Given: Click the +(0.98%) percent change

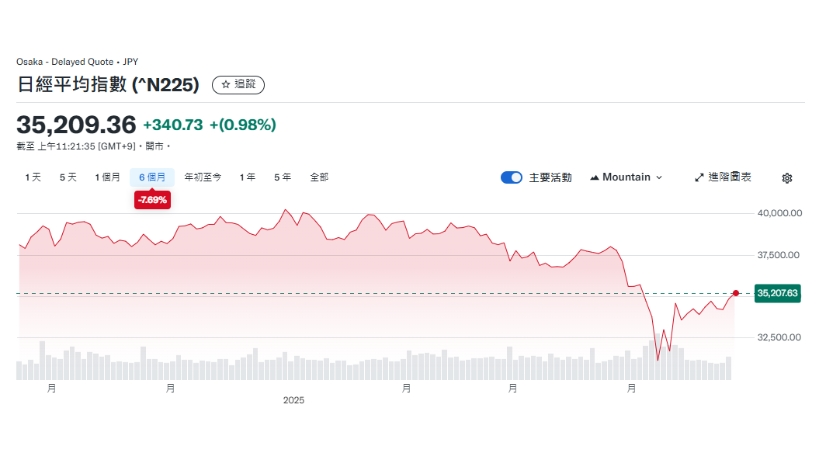Looking at the screenshot, I should (243, 125).
